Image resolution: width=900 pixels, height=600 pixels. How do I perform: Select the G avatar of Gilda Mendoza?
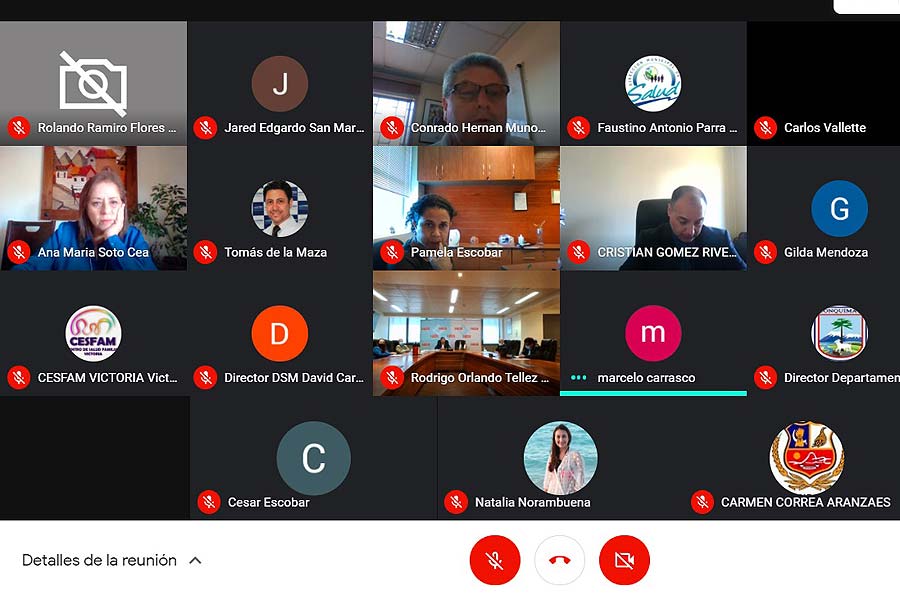pos(839,208)
